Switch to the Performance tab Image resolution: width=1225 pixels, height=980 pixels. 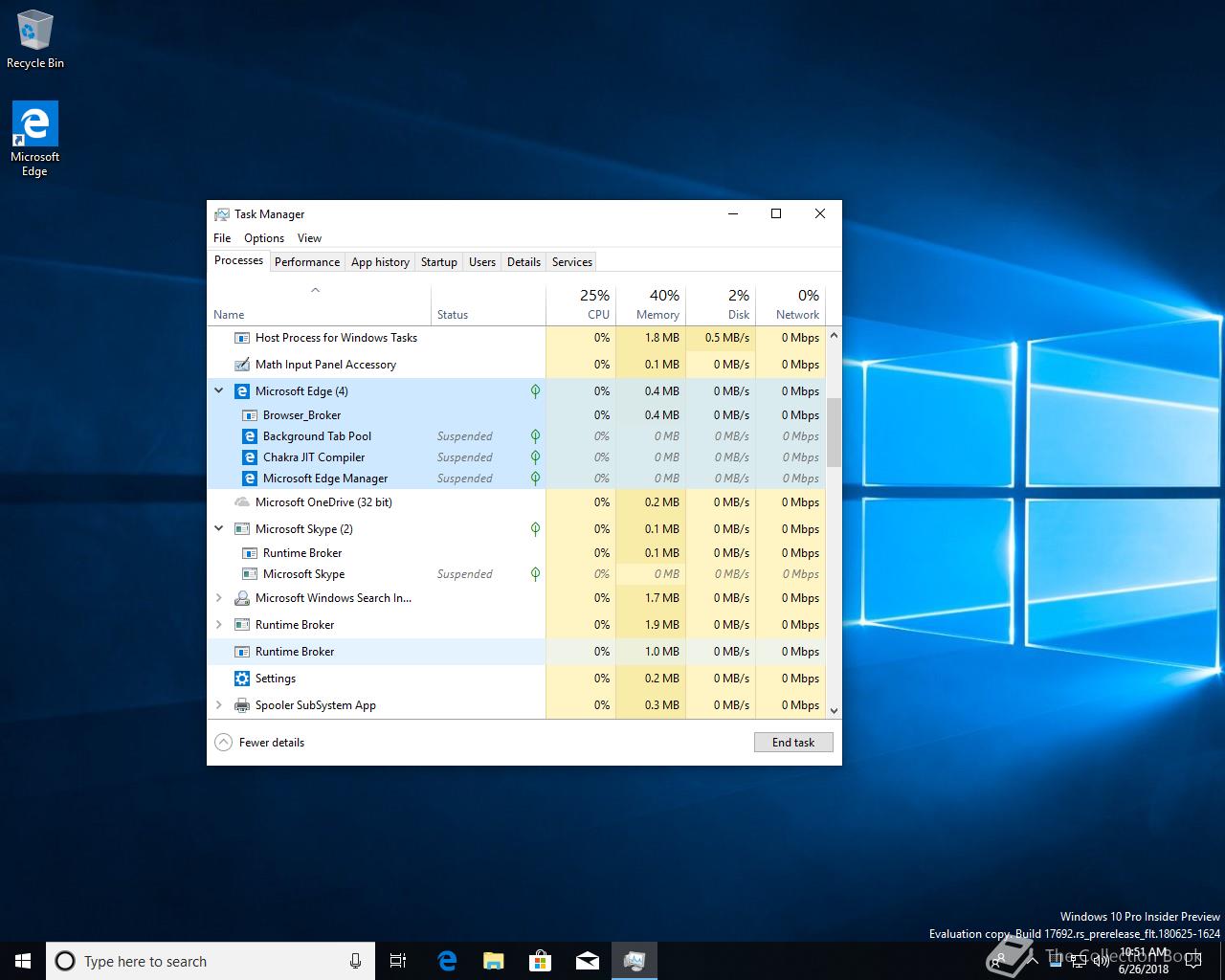coord(307,262)
